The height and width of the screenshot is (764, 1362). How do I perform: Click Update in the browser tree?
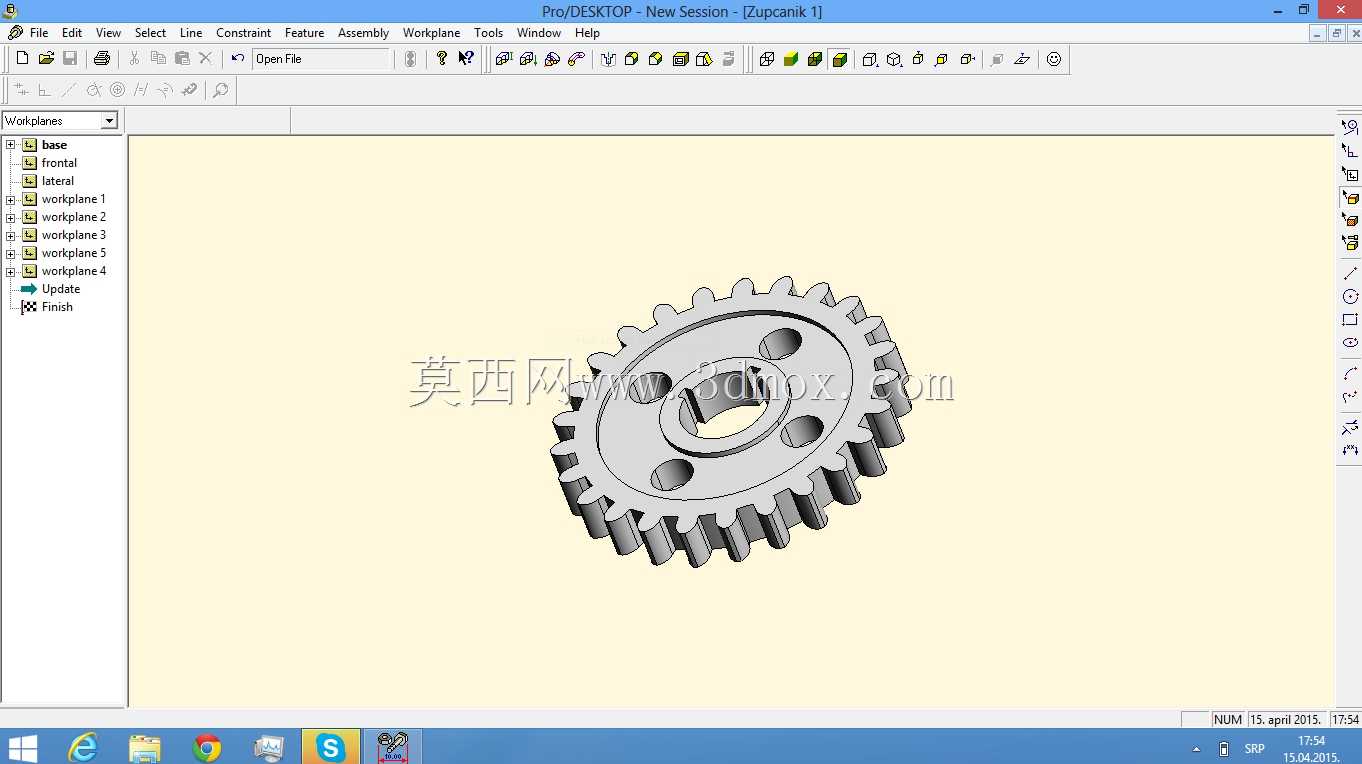coord(61,289)
